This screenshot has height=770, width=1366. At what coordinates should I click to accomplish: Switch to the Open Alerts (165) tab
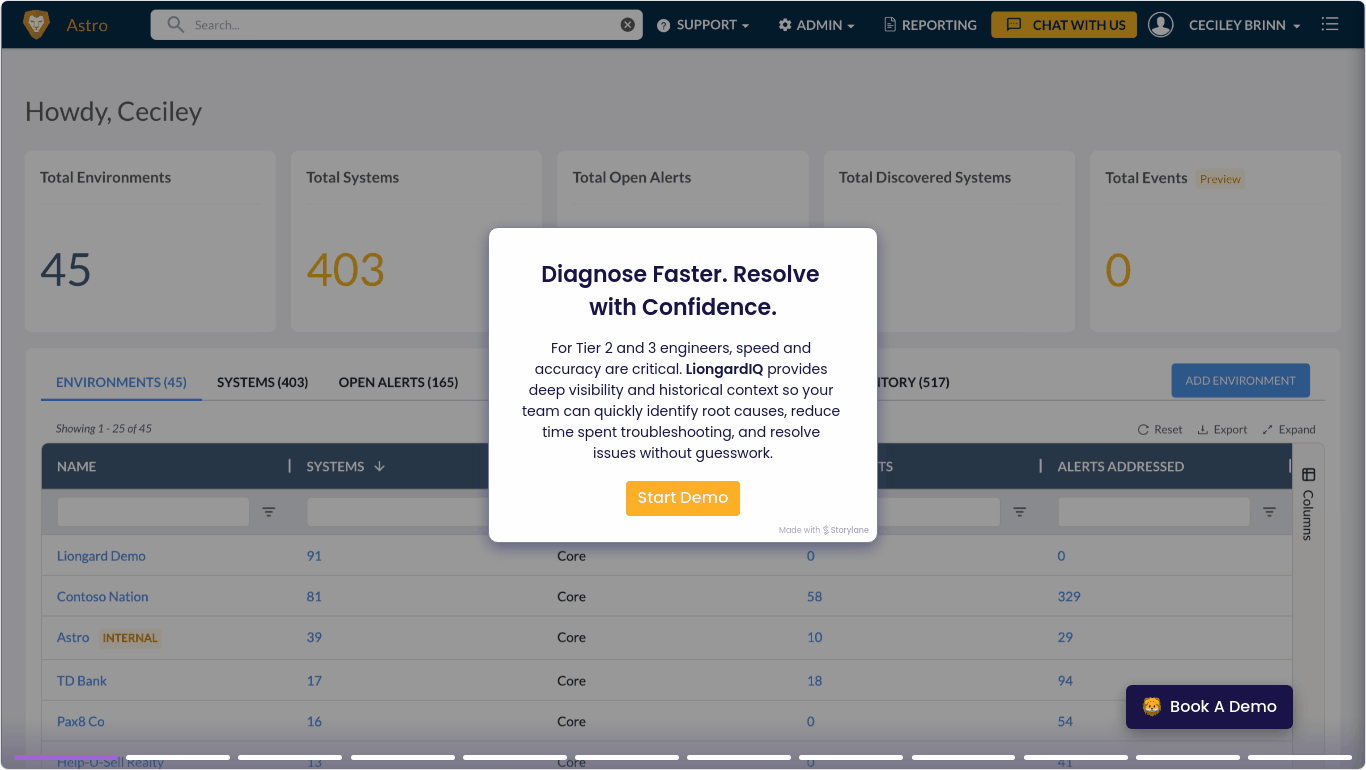point(398,382)
